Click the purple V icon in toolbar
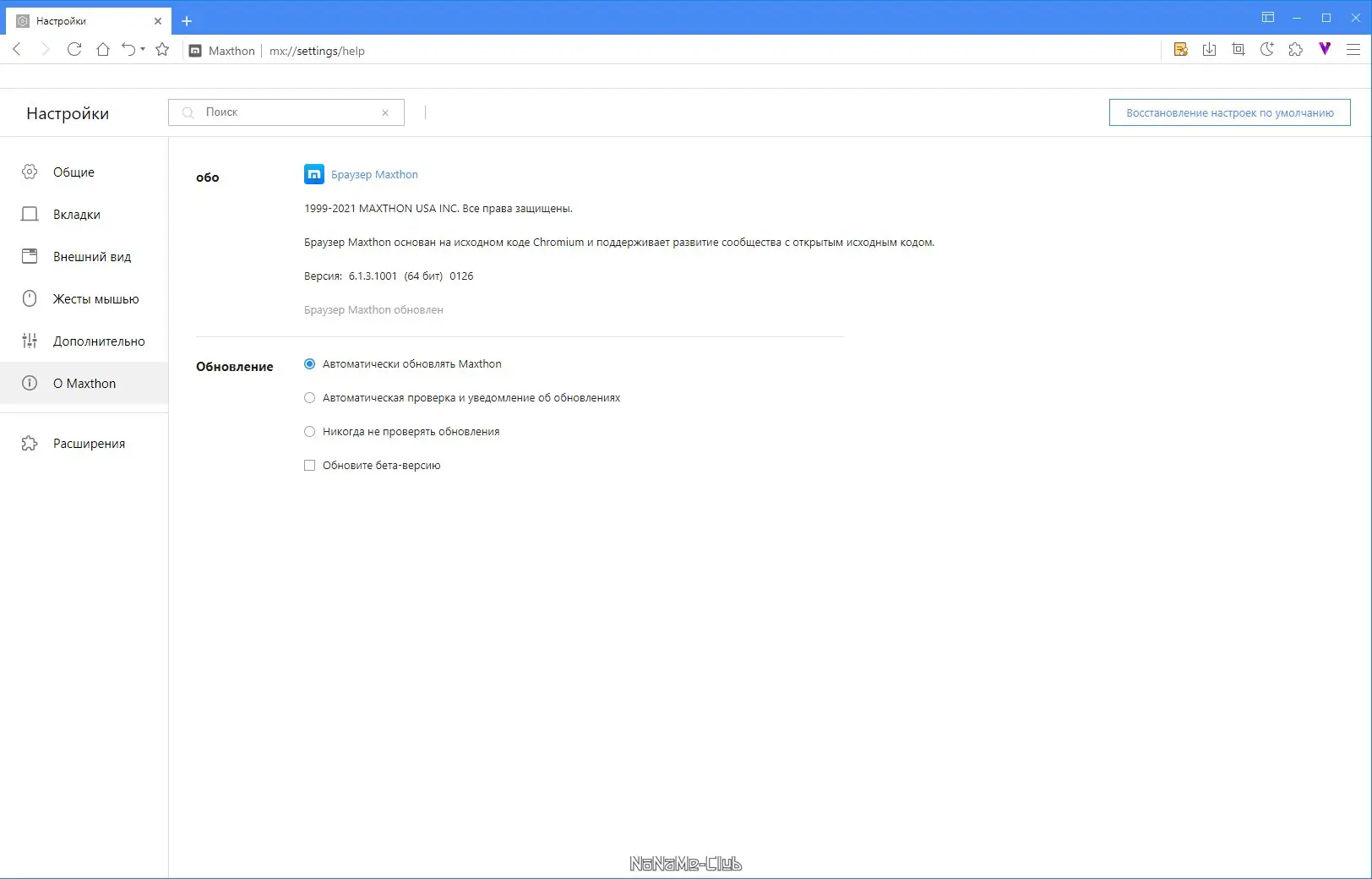 click(1324, 50)
